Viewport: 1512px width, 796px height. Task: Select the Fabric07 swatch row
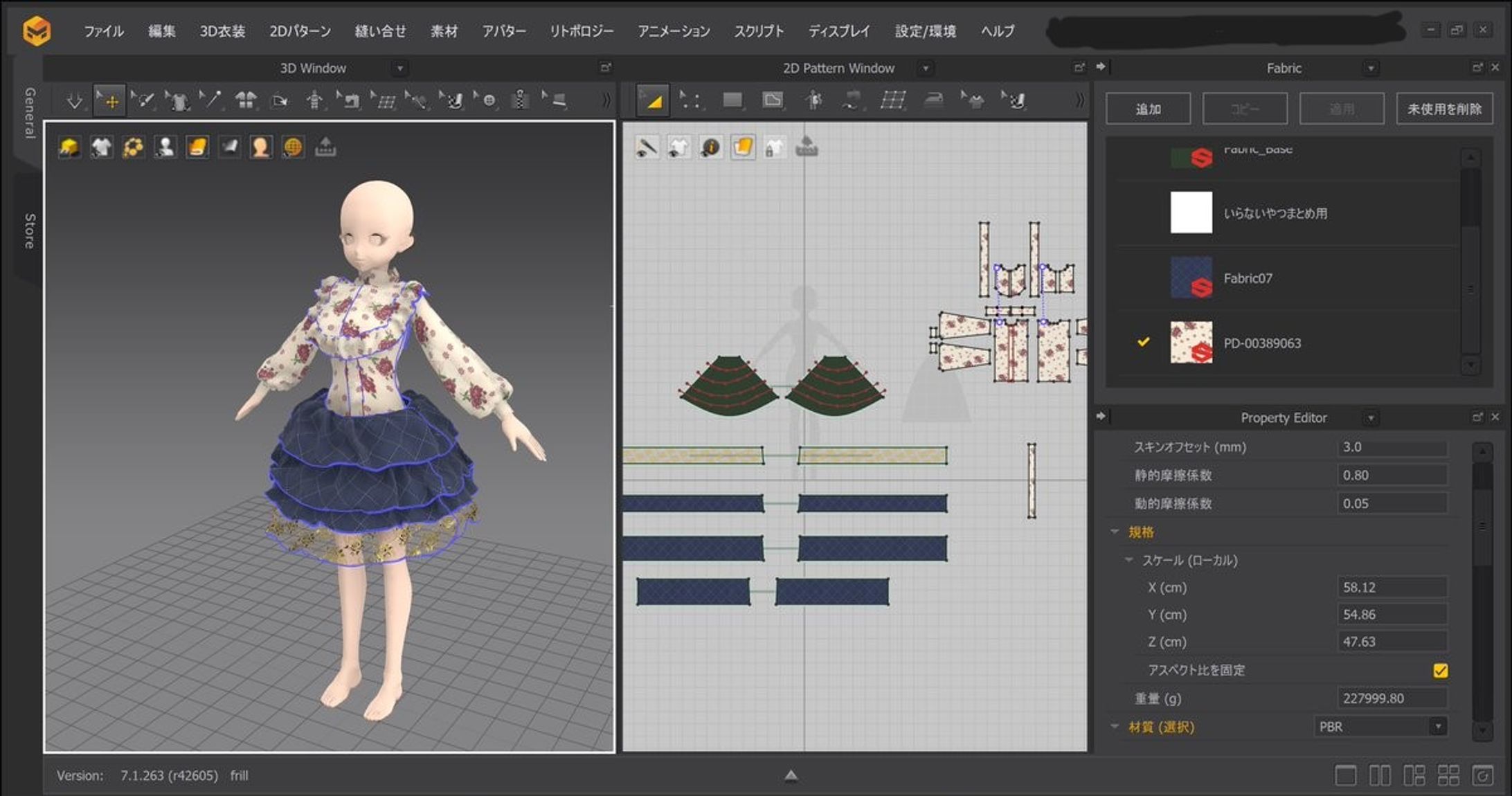(1288, 278)
